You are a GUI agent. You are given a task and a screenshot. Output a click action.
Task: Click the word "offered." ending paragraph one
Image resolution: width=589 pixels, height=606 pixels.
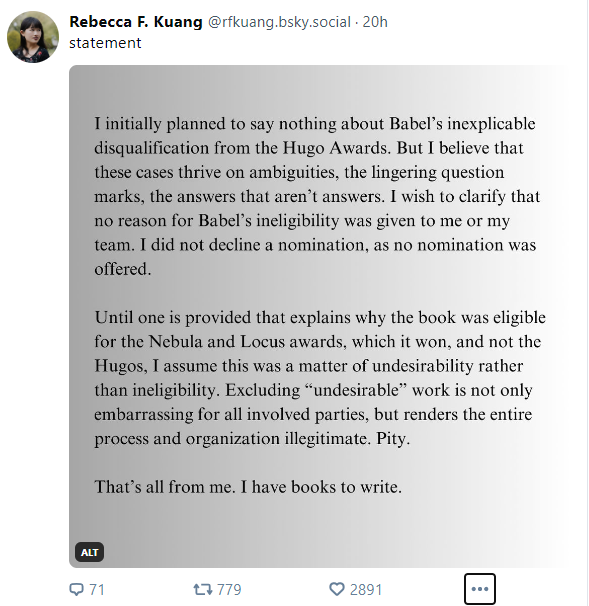point(123,269)
